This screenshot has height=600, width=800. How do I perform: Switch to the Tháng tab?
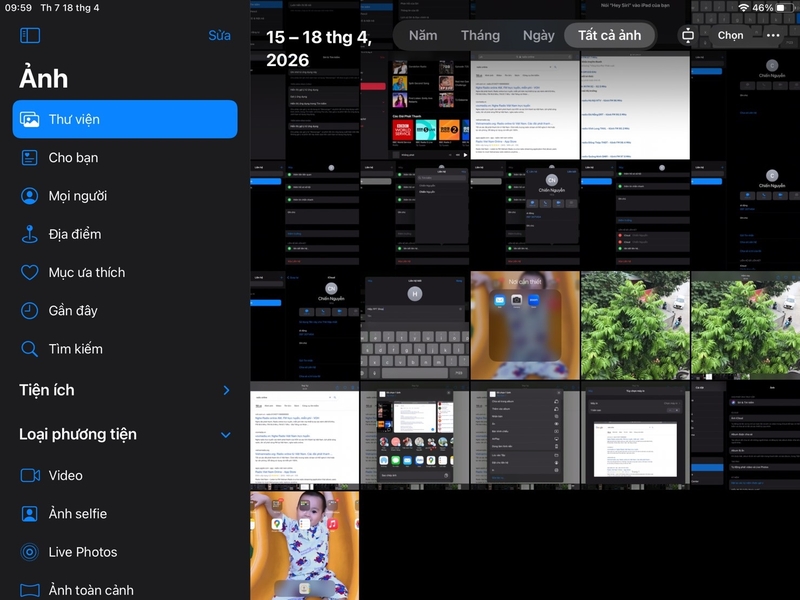[x=480, y=35]
